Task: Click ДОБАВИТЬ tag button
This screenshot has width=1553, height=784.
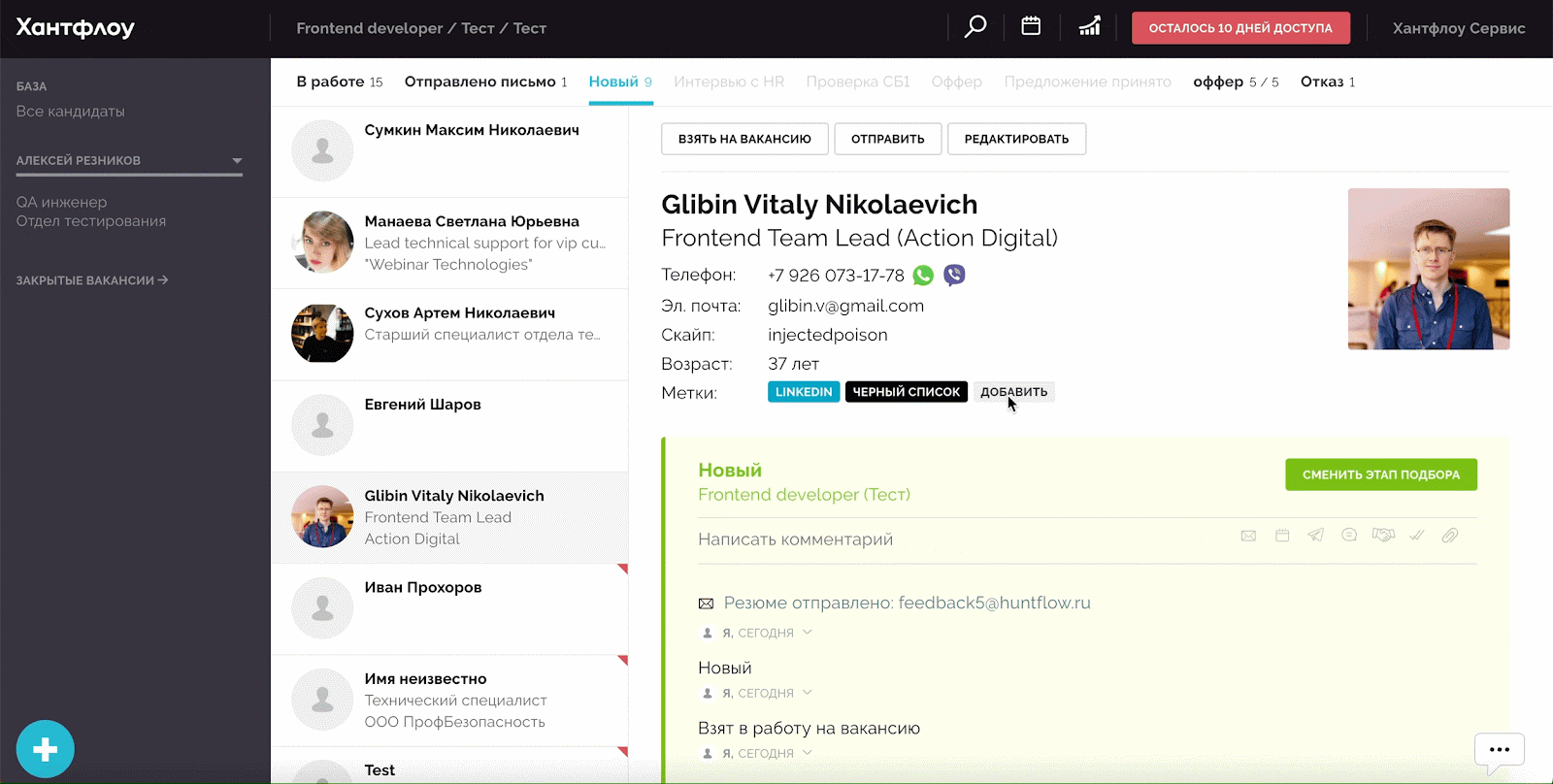Action: coord(1013,392)
